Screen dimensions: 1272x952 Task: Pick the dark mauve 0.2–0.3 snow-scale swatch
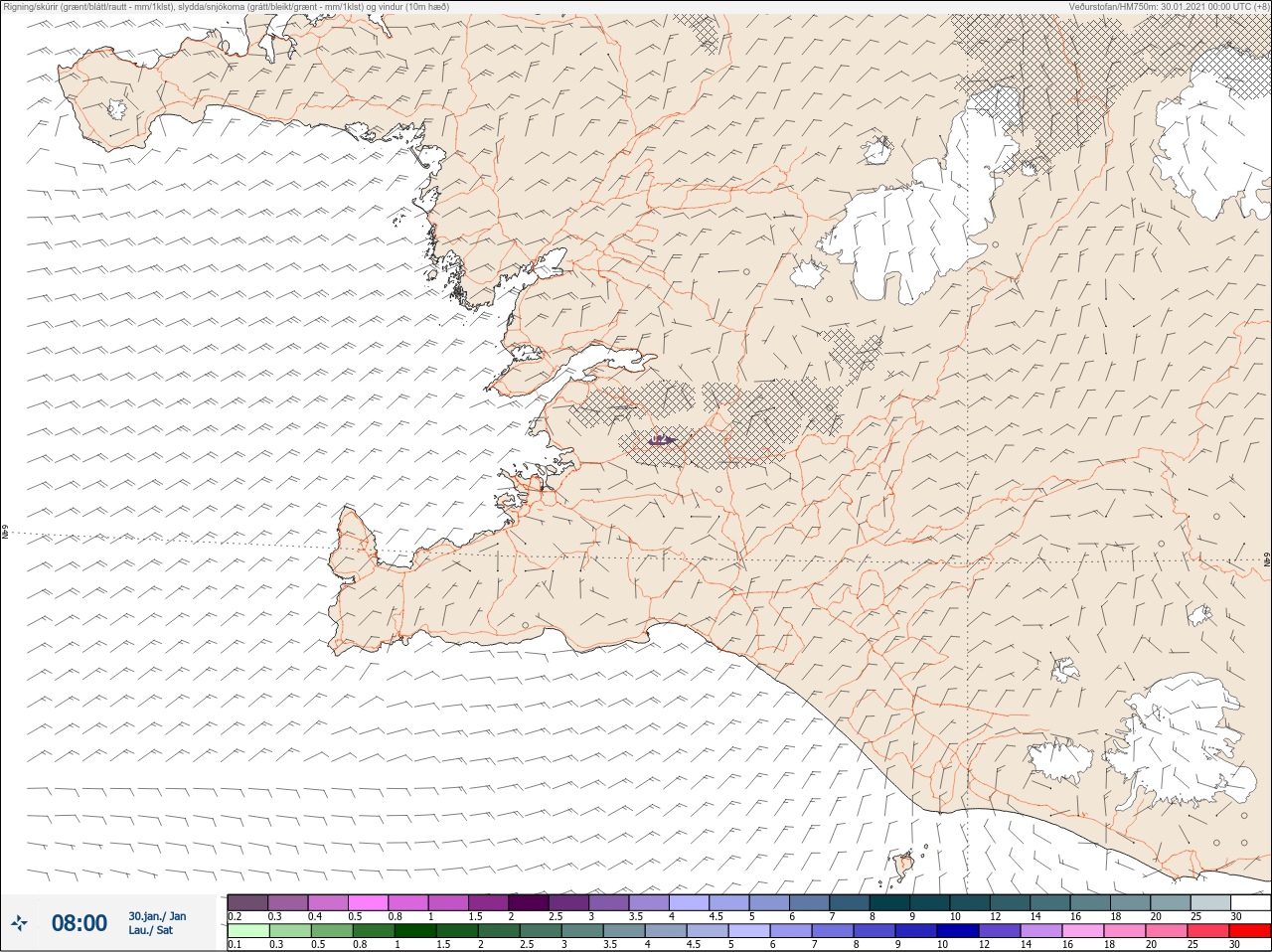(x=247, y=902)
